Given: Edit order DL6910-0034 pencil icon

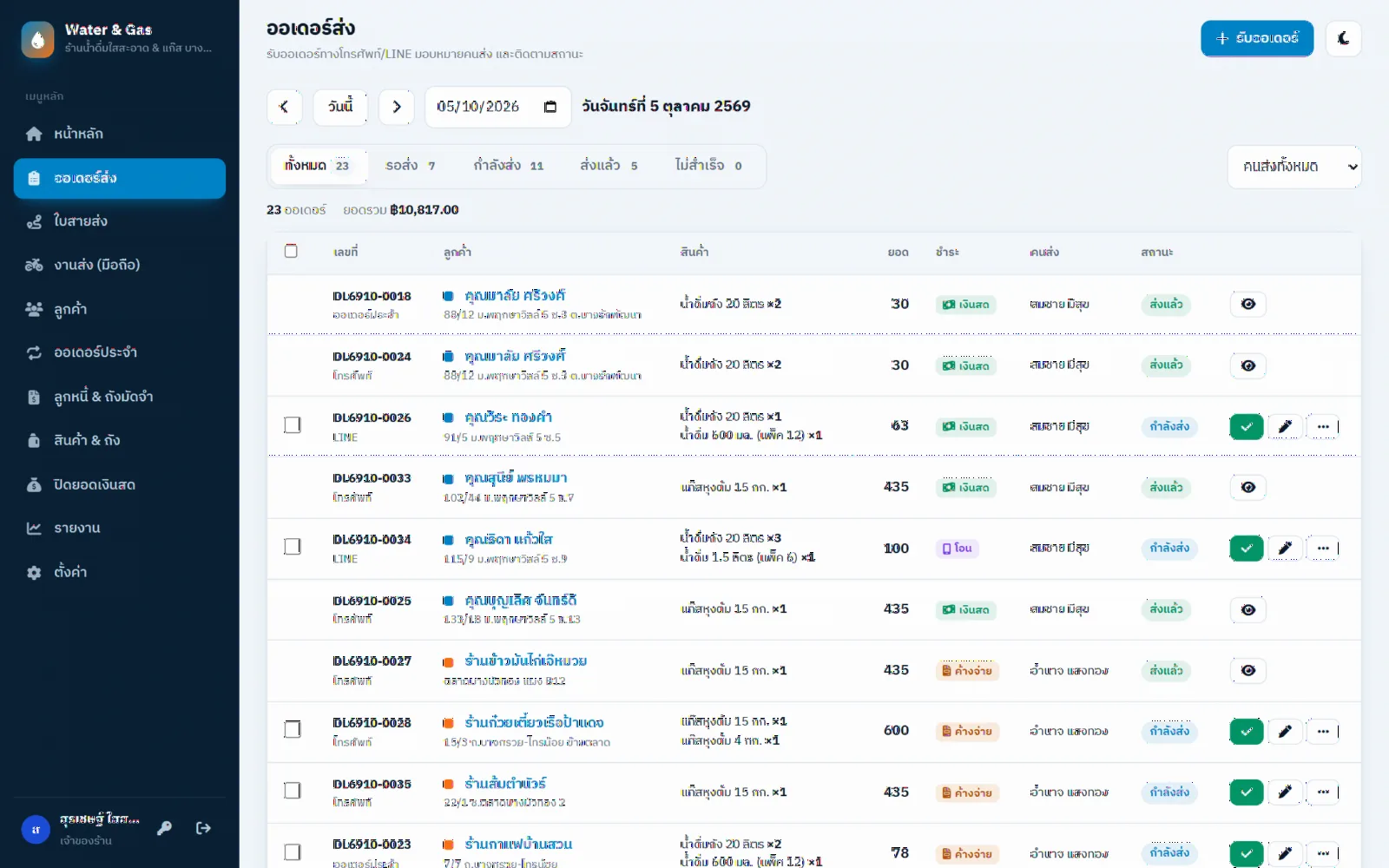Looking at the screenshot, I should coord(1285,549).
